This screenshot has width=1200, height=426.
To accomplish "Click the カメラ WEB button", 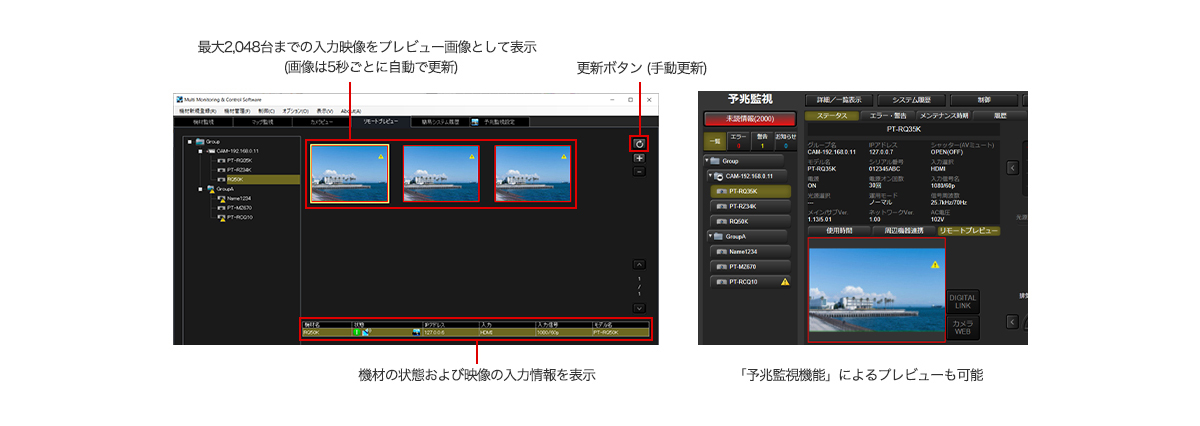I will pos(963,328).
